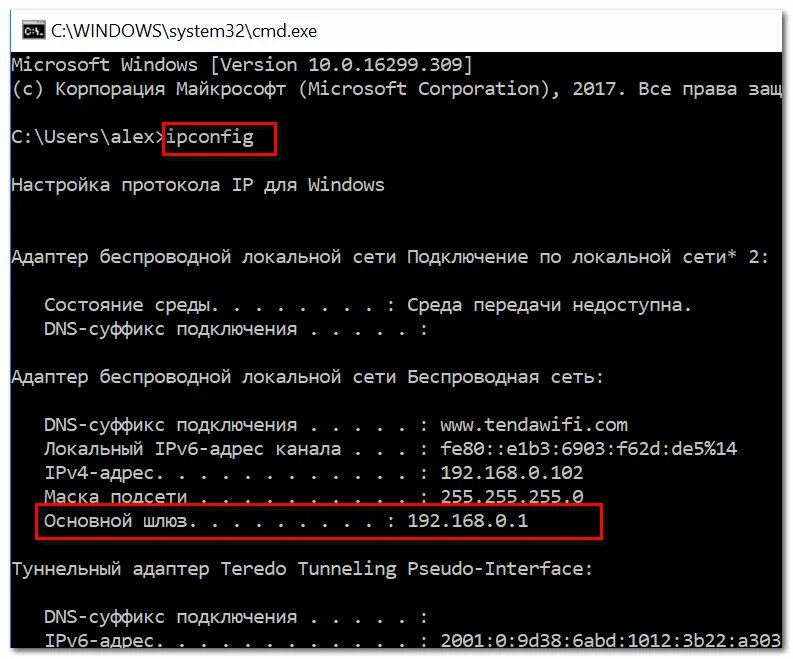Click the fe80 link-local IPv6 address
This screenshot has height=659, width=793.
click(589, 449)
